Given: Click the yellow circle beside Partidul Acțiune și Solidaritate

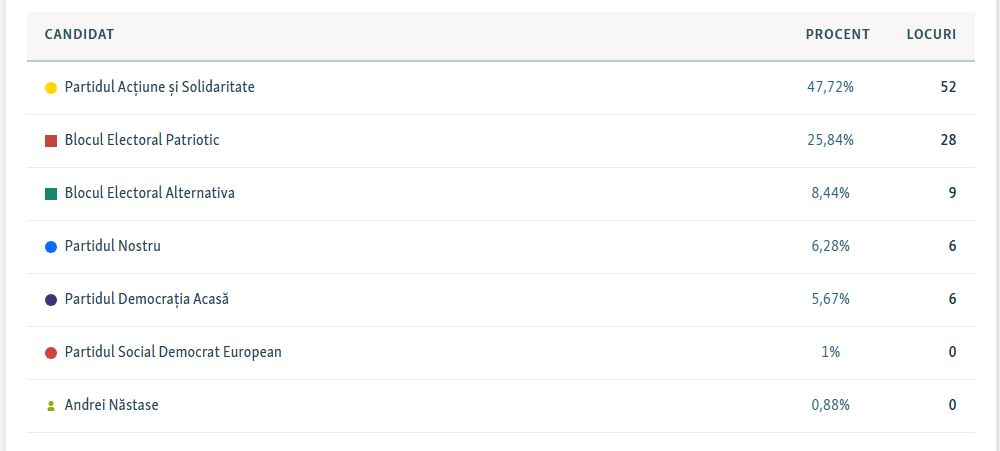Looking at the screenshot, I should (51, 88).
